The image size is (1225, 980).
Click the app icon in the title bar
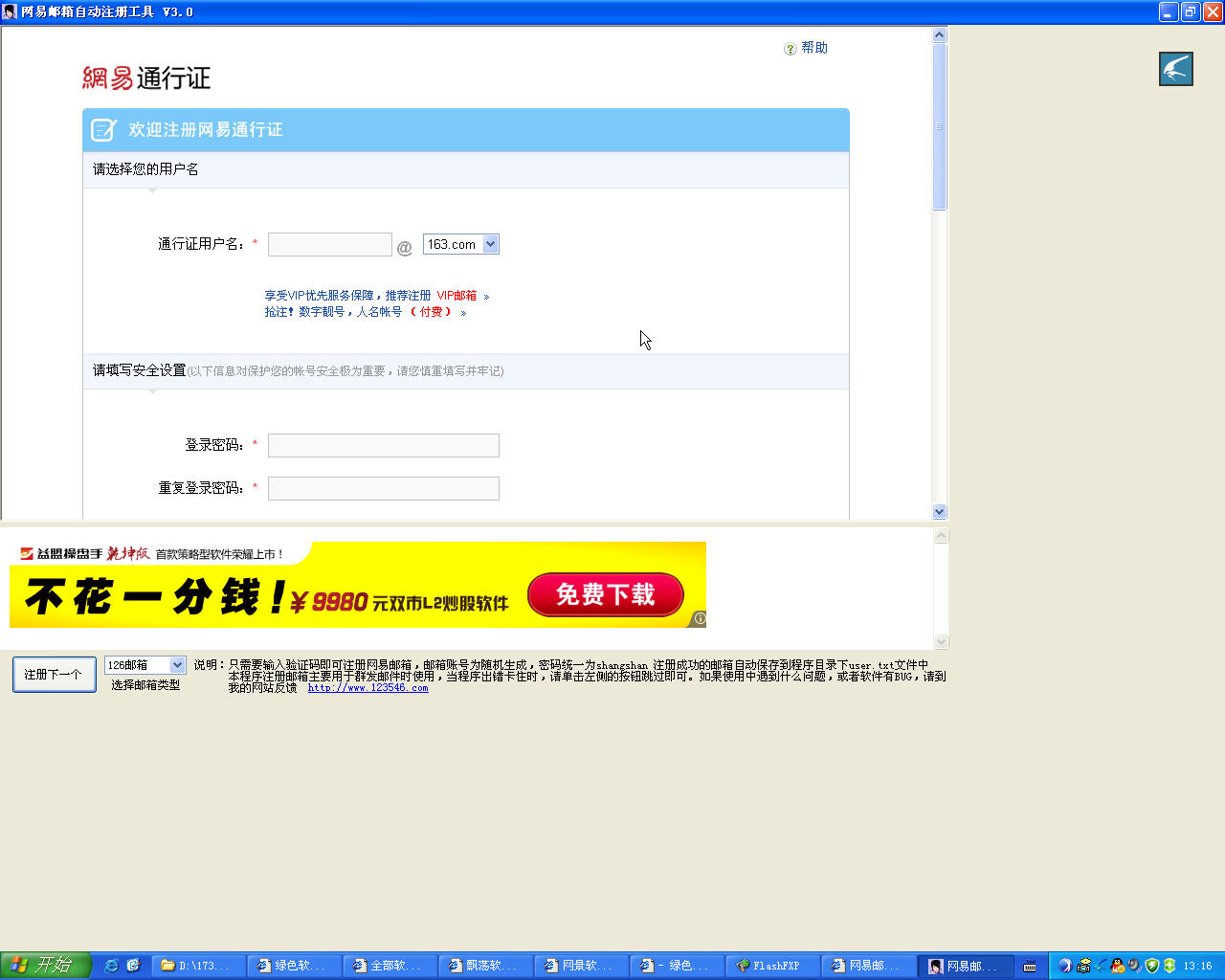(x=10, y=11)
